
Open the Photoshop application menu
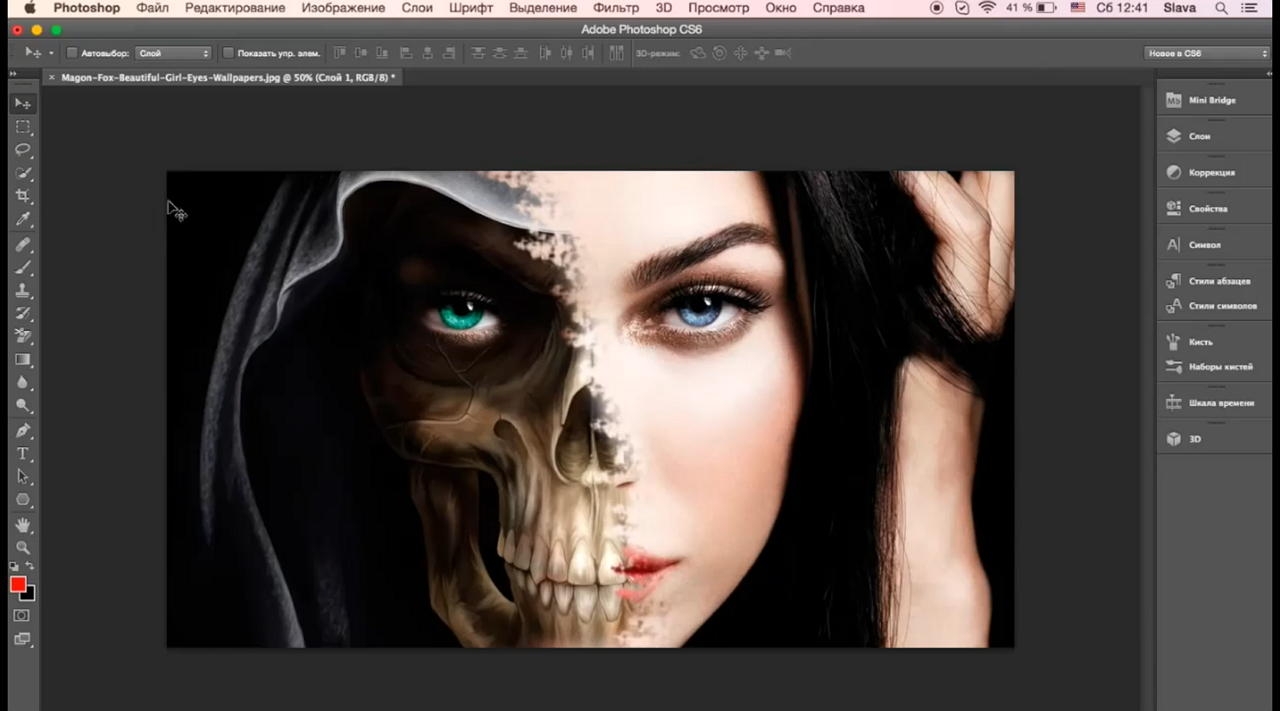click(86, 8)
